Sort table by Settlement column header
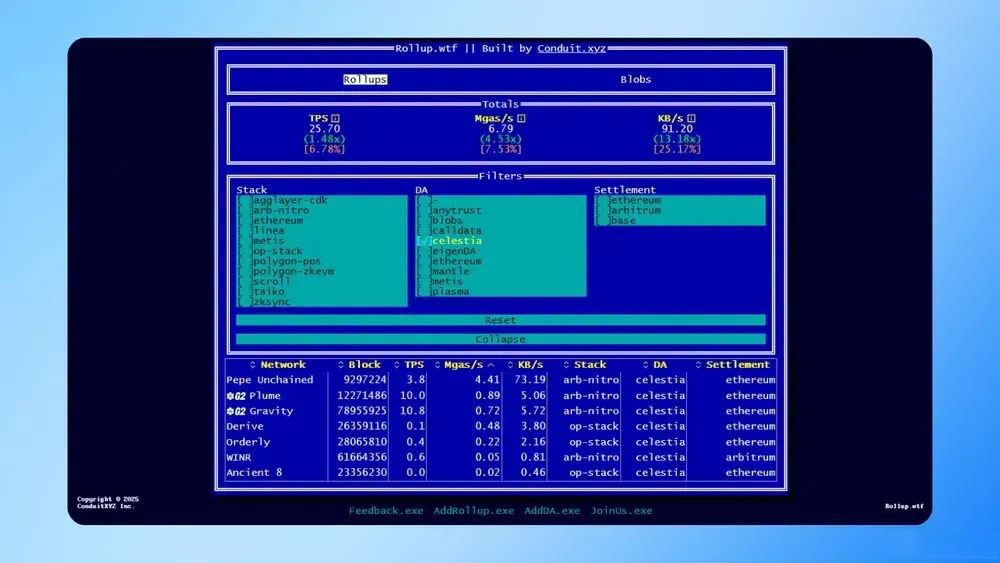The width and height of the screenshot is (1000, 563). [737, 365]
